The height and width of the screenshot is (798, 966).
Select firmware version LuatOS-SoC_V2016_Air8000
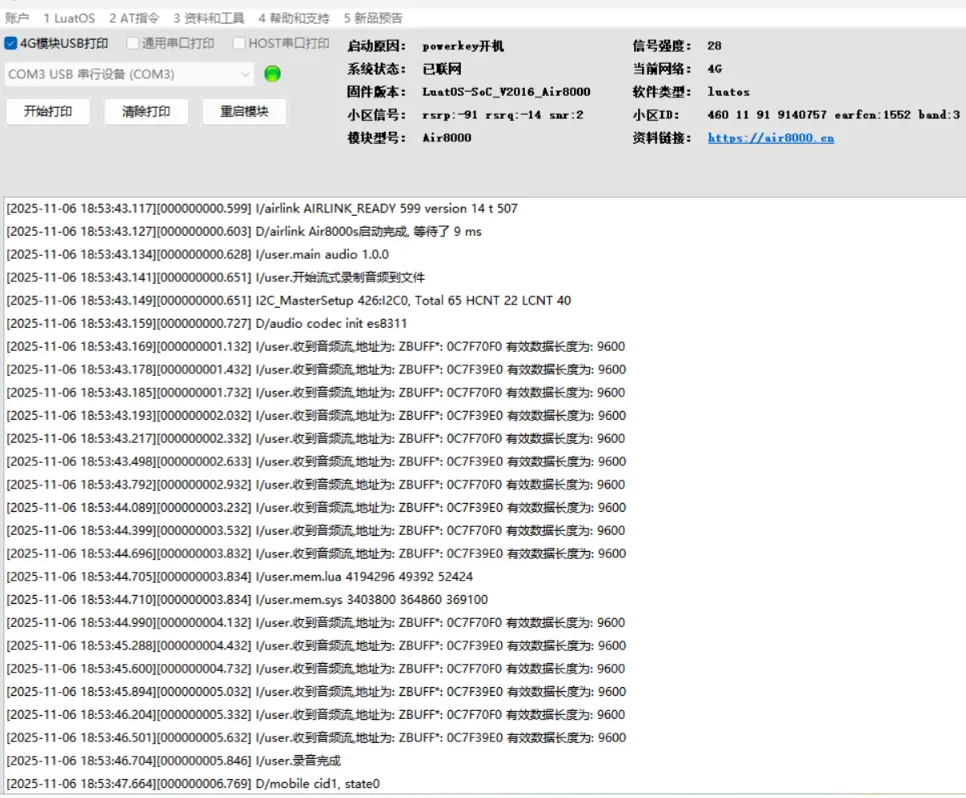click(x=506, y=92)
